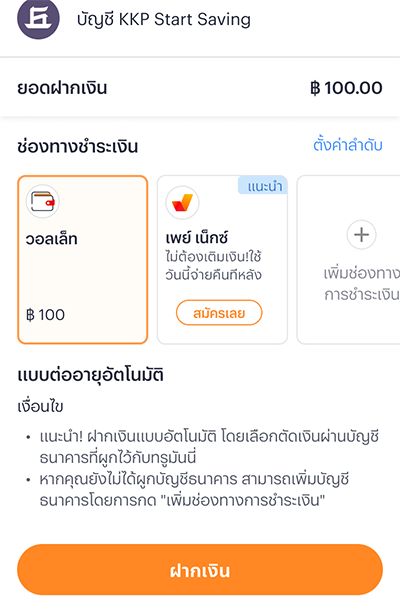Click the ตั้งค่าลำดับ link
The image size is (400, 600).
click(x=348, y=145)
